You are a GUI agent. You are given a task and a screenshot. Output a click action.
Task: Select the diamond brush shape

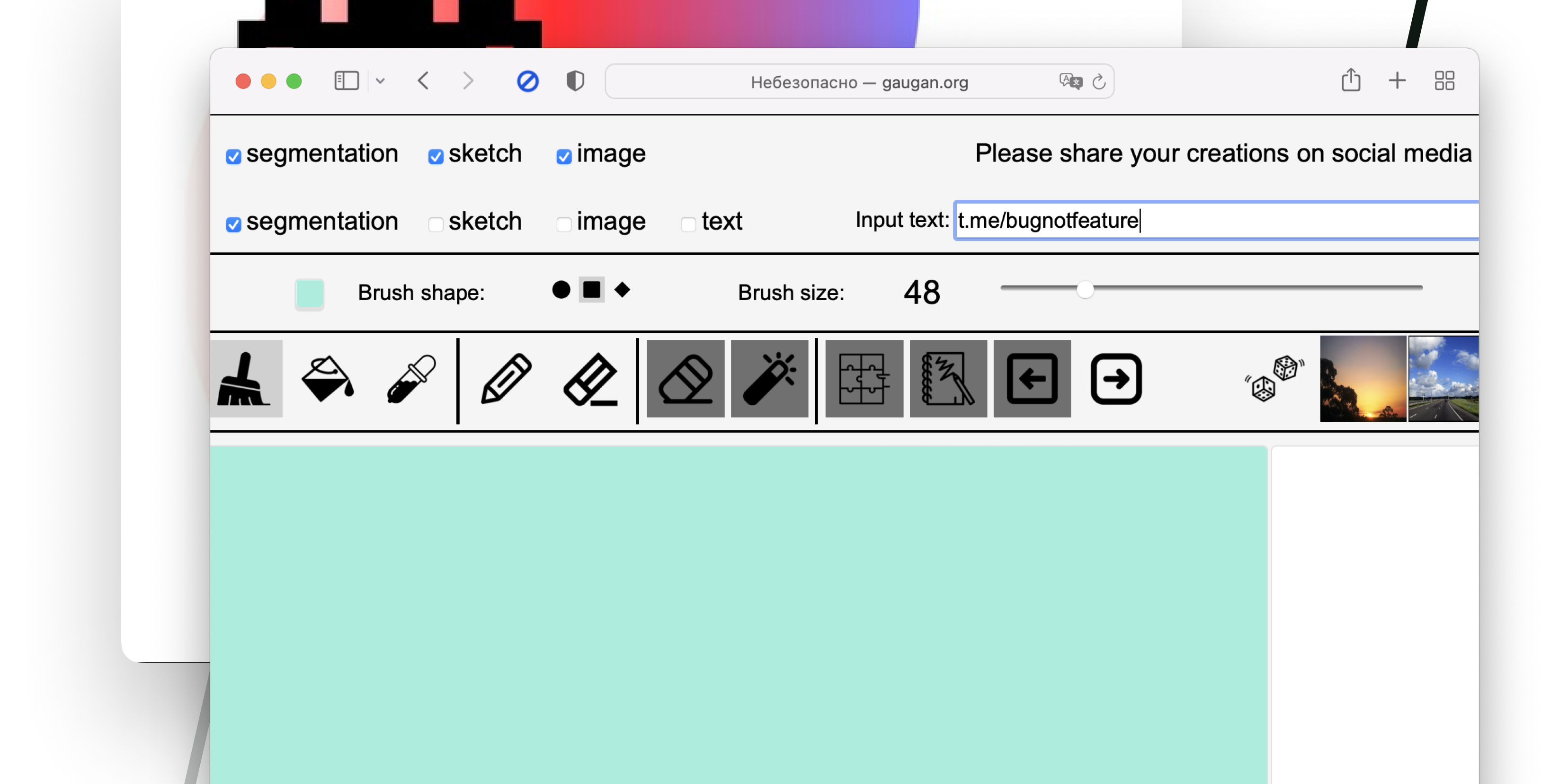point(622,290)
